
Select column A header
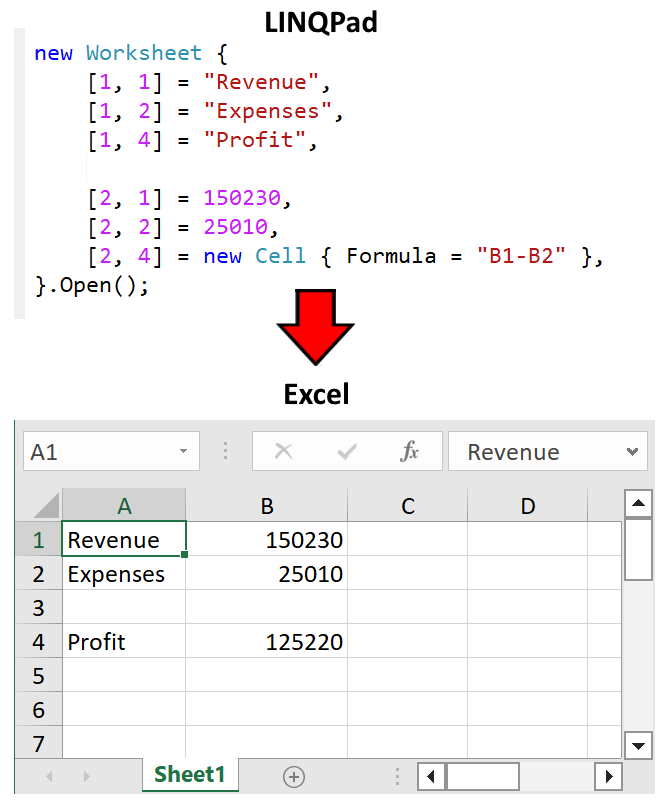124,506
